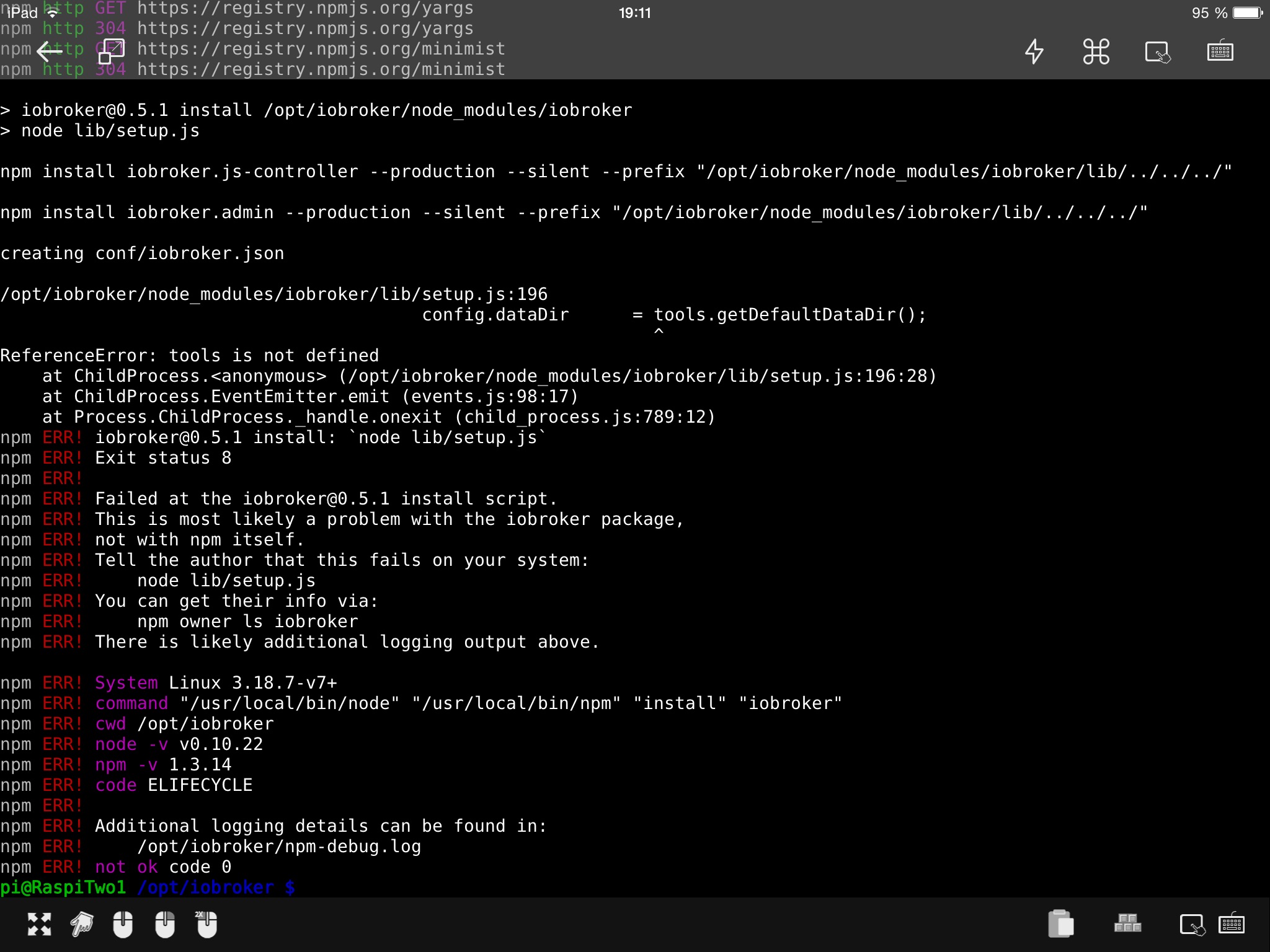
Task: Toggle fullscreen with the four-arrows icon
Action: point(40,924)
